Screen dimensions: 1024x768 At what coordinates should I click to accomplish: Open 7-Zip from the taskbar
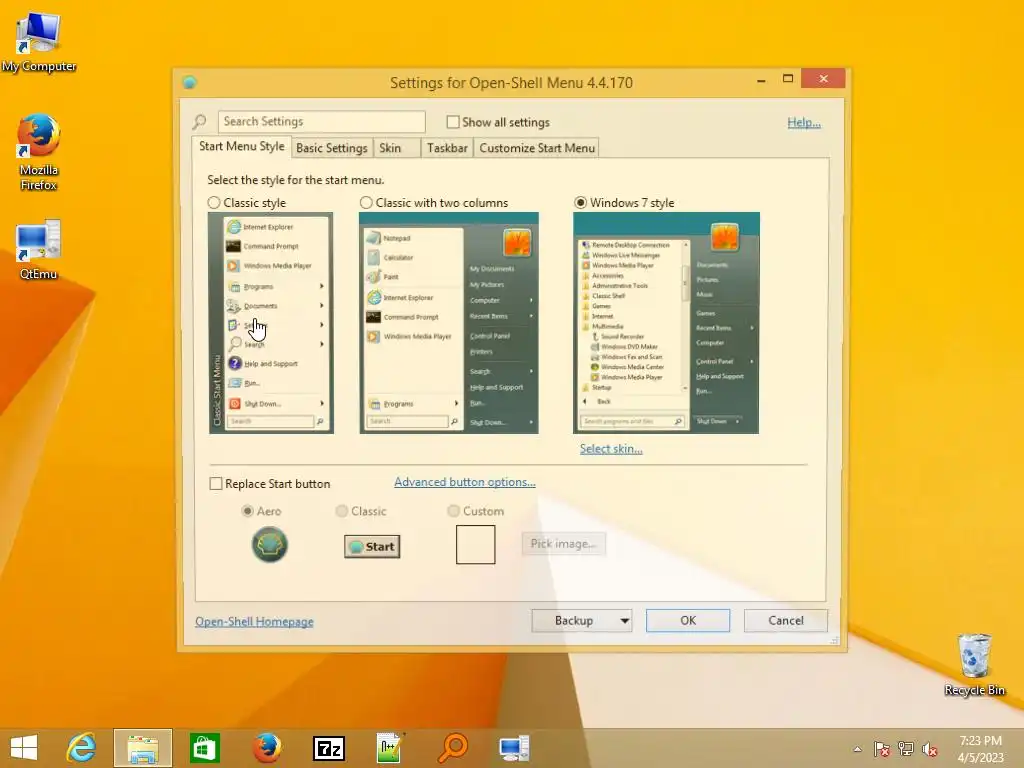(x=328, y=748)
